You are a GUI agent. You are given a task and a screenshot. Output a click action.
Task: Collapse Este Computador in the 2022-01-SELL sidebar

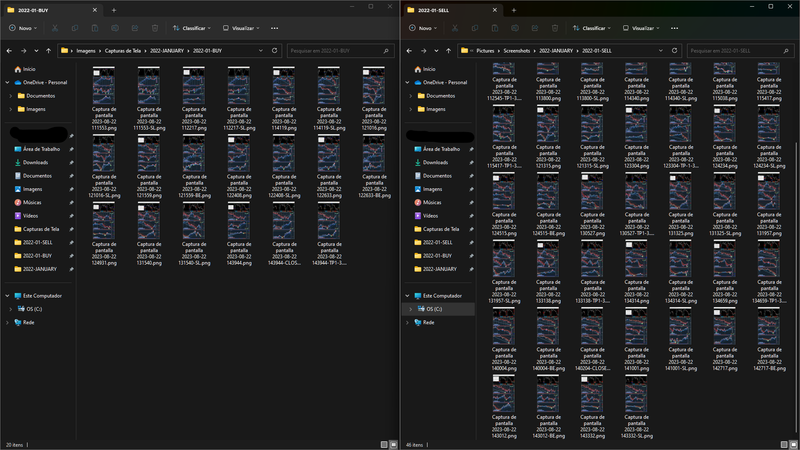[409, 296]
